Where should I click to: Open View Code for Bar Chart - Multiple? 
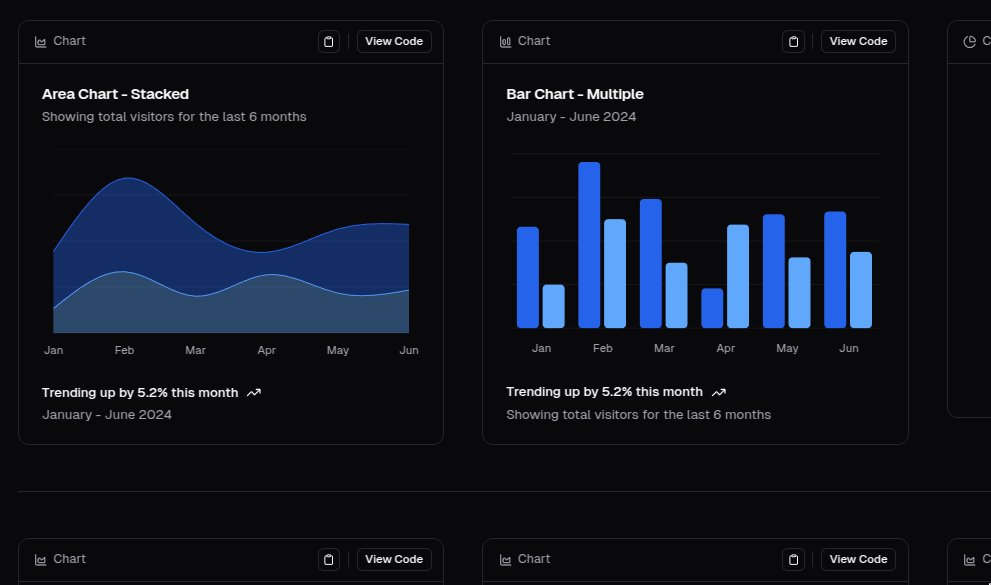pyautogui.click(x=858, y=42)
